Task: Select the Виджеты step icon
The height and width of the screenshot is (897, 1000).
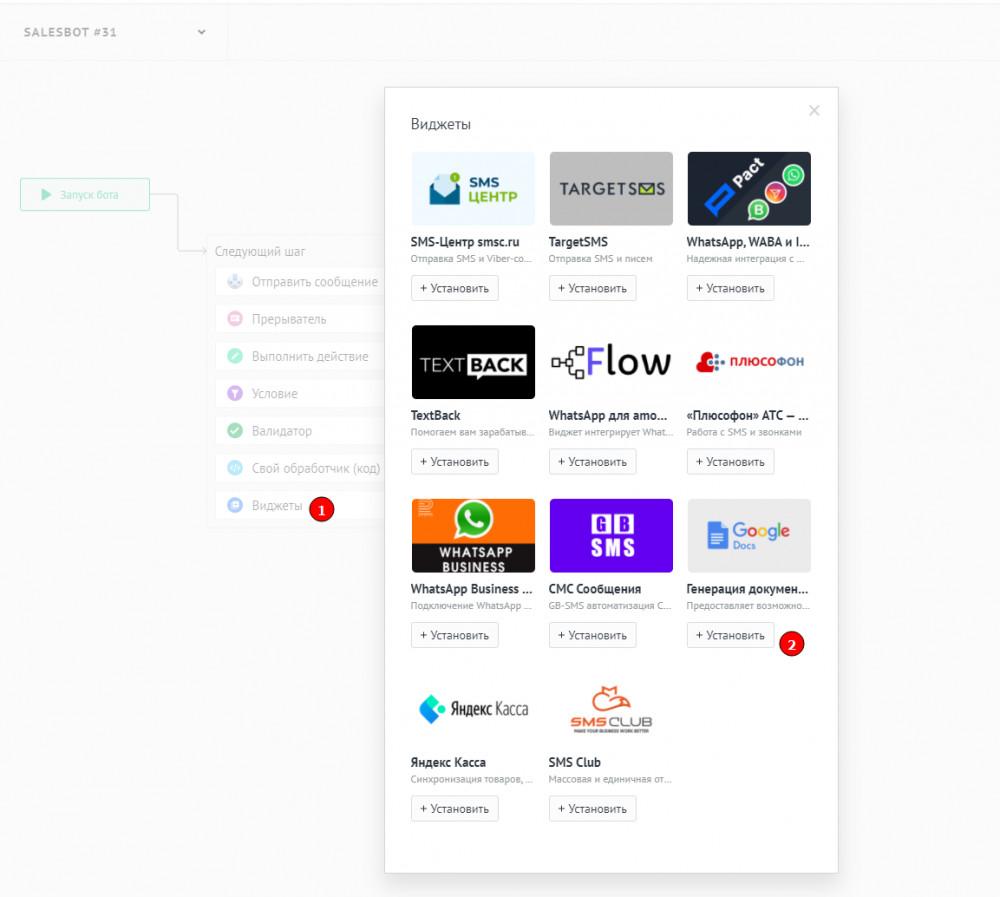Action: (x=235, y=505)
